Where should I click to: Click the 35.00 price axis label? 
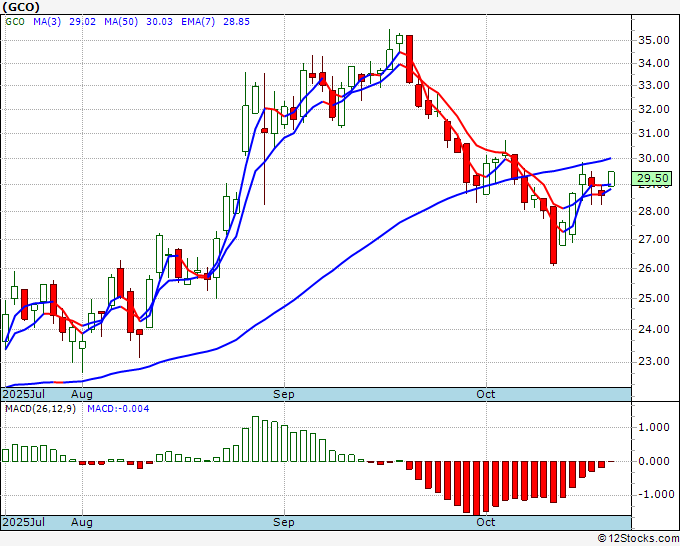654,40
